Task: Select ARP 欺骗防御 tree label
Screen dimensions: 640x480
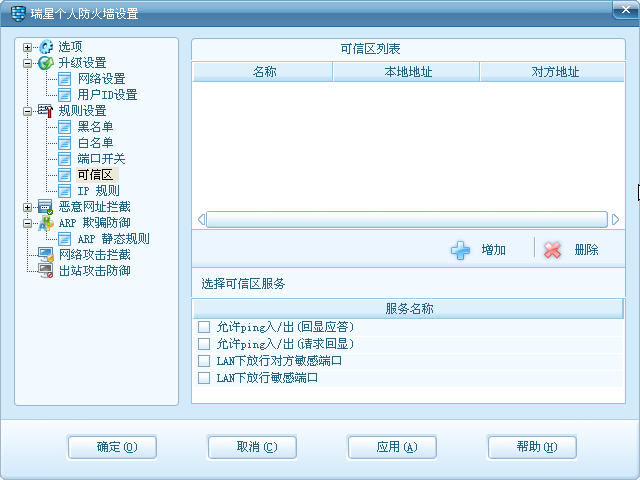Action: [95, 223]
